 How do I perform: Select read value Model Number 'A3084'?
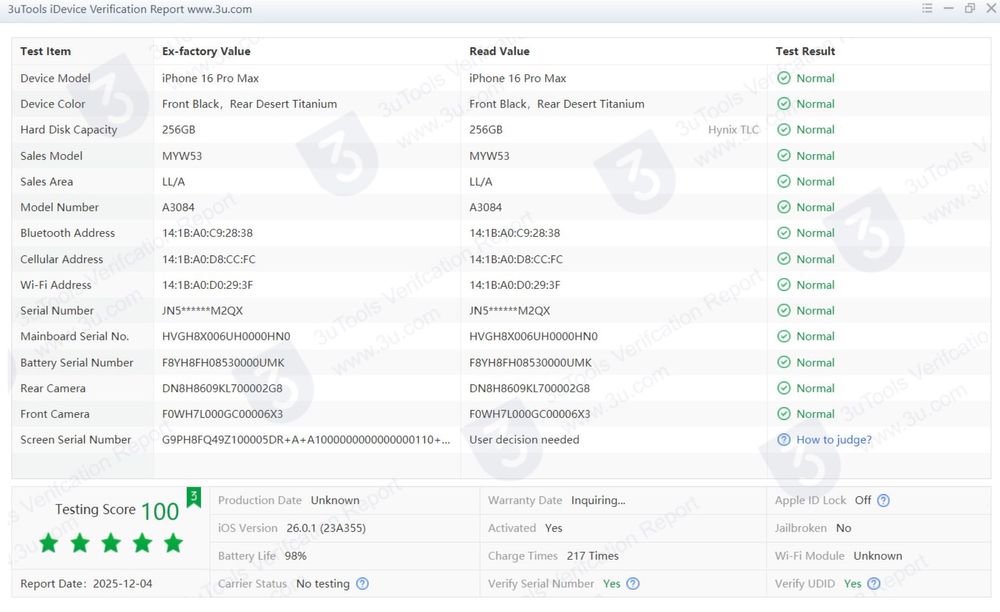click(x=485, y=207)
